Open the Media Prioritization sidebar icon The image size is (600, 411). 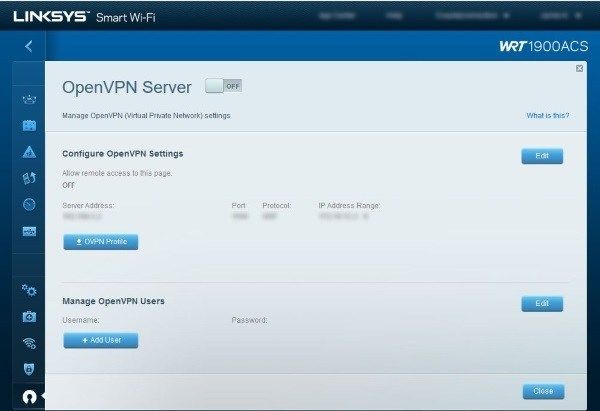tap(29, 178)
